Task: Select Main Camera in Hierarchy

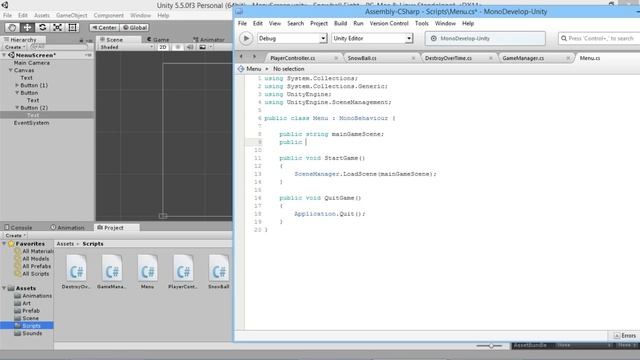Action: coord(32,63)
